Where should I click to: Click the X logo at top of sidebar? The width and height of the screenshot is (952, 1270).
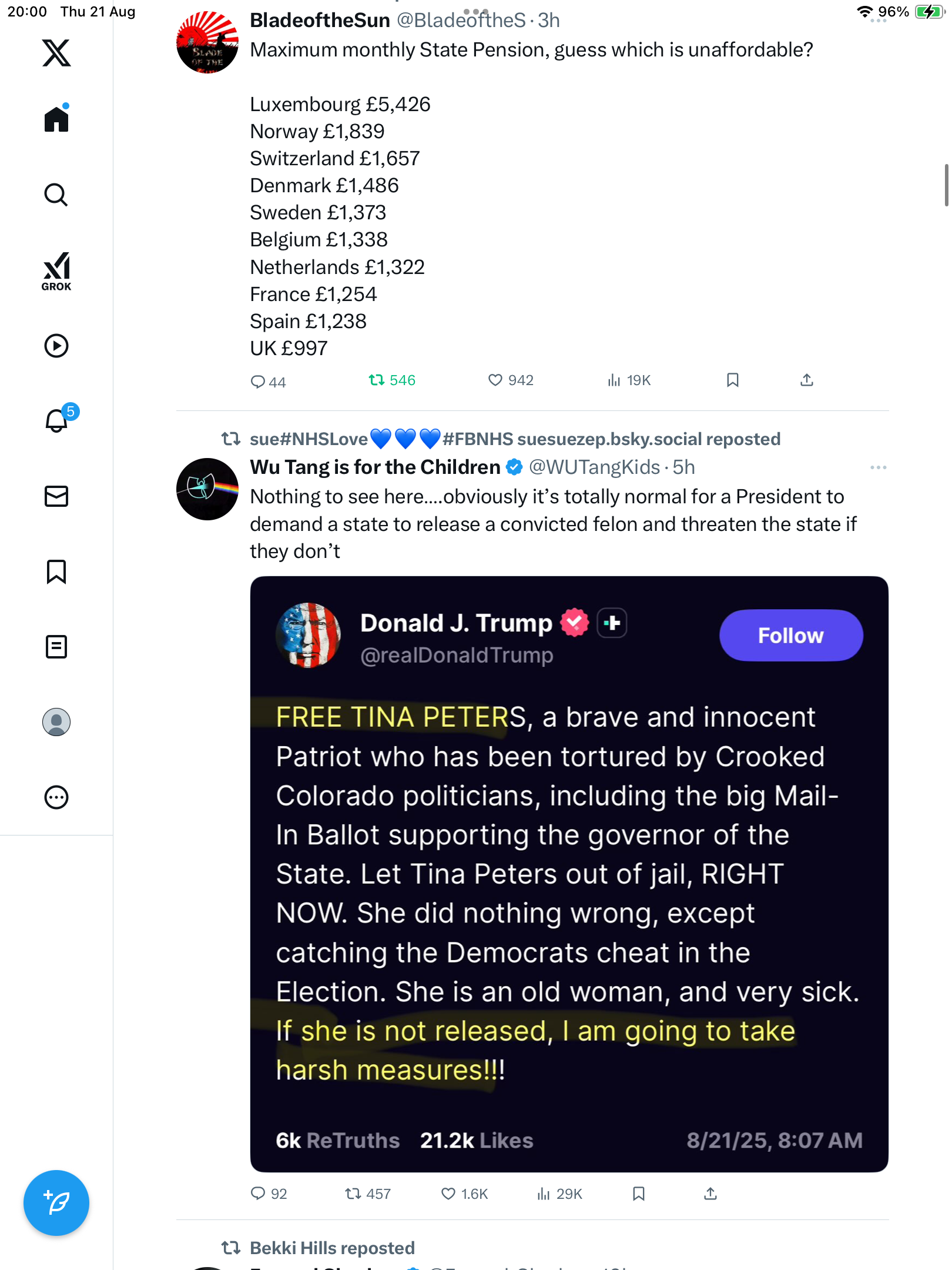(56, 53)
